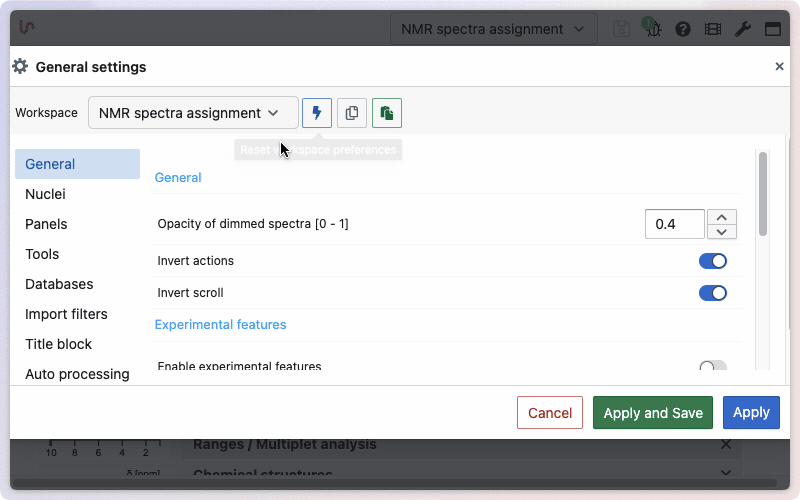800x500 pixels.
Task: Enable the experimental features toggle
Action: pos(712,366)
